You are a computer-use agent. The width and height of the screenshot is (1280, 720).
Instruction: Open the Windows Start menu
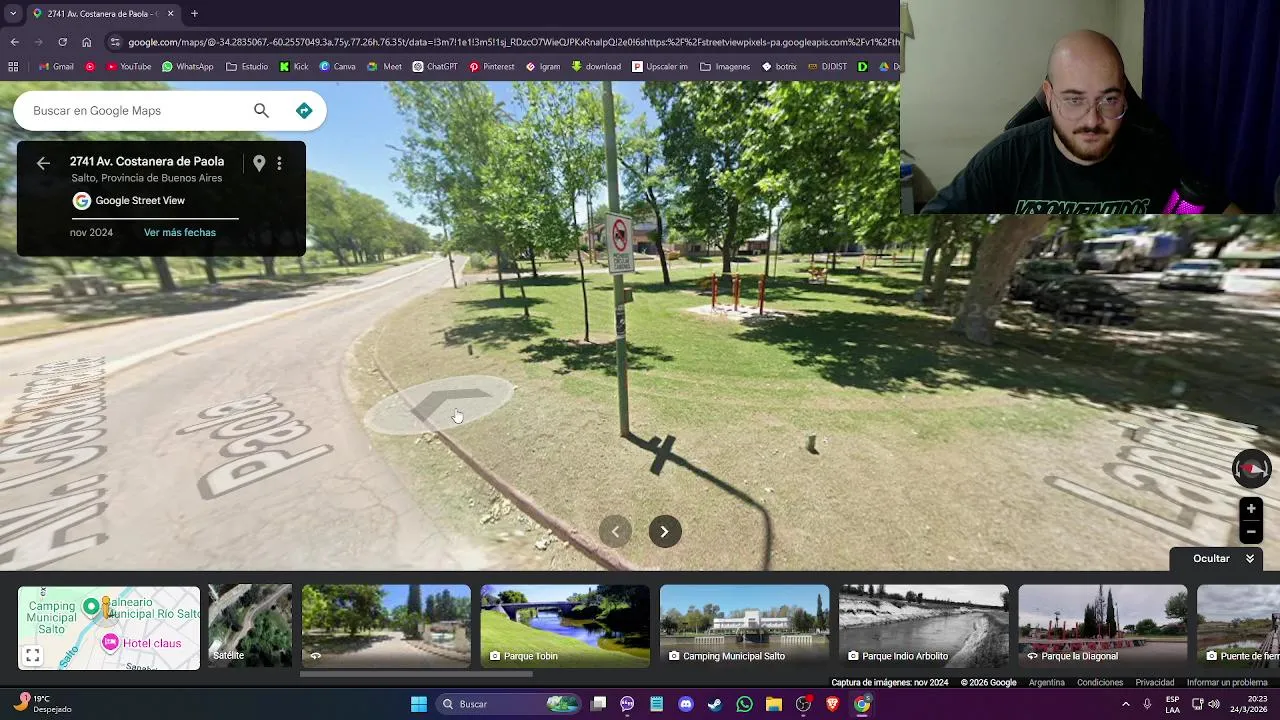coord(419,704)
